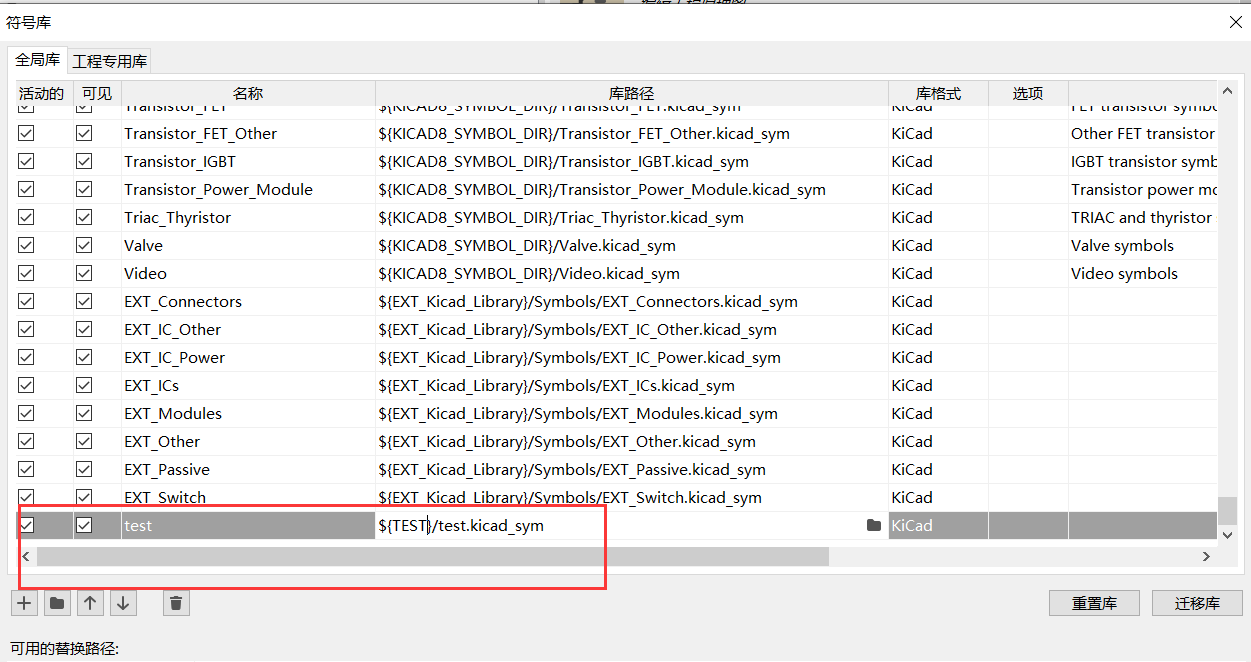Click the add existing library folder icon
This screenshot has height=662, width=1251.
[57, 603]
